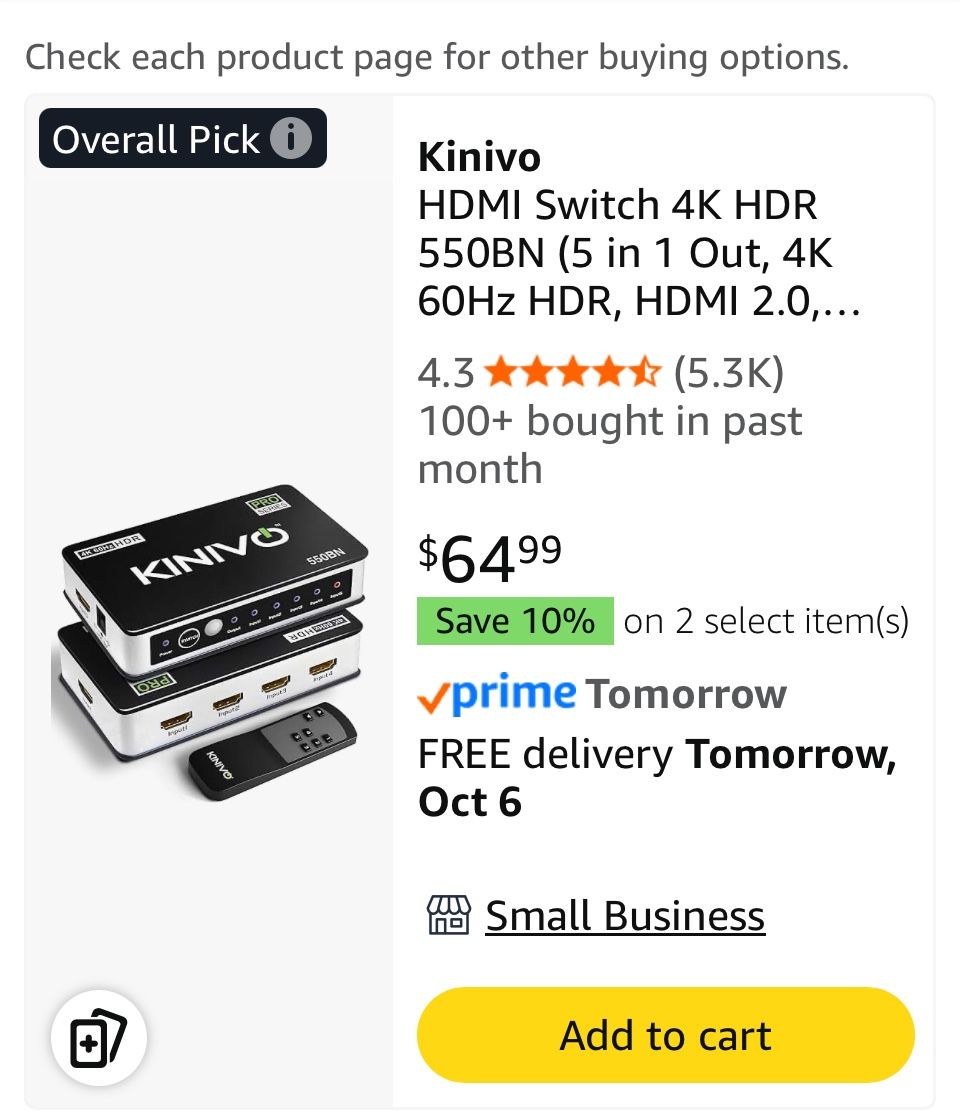Open the Small Business link
Image resolution: width=960 pixels, height=1119 pixels.
click(625, 915)
